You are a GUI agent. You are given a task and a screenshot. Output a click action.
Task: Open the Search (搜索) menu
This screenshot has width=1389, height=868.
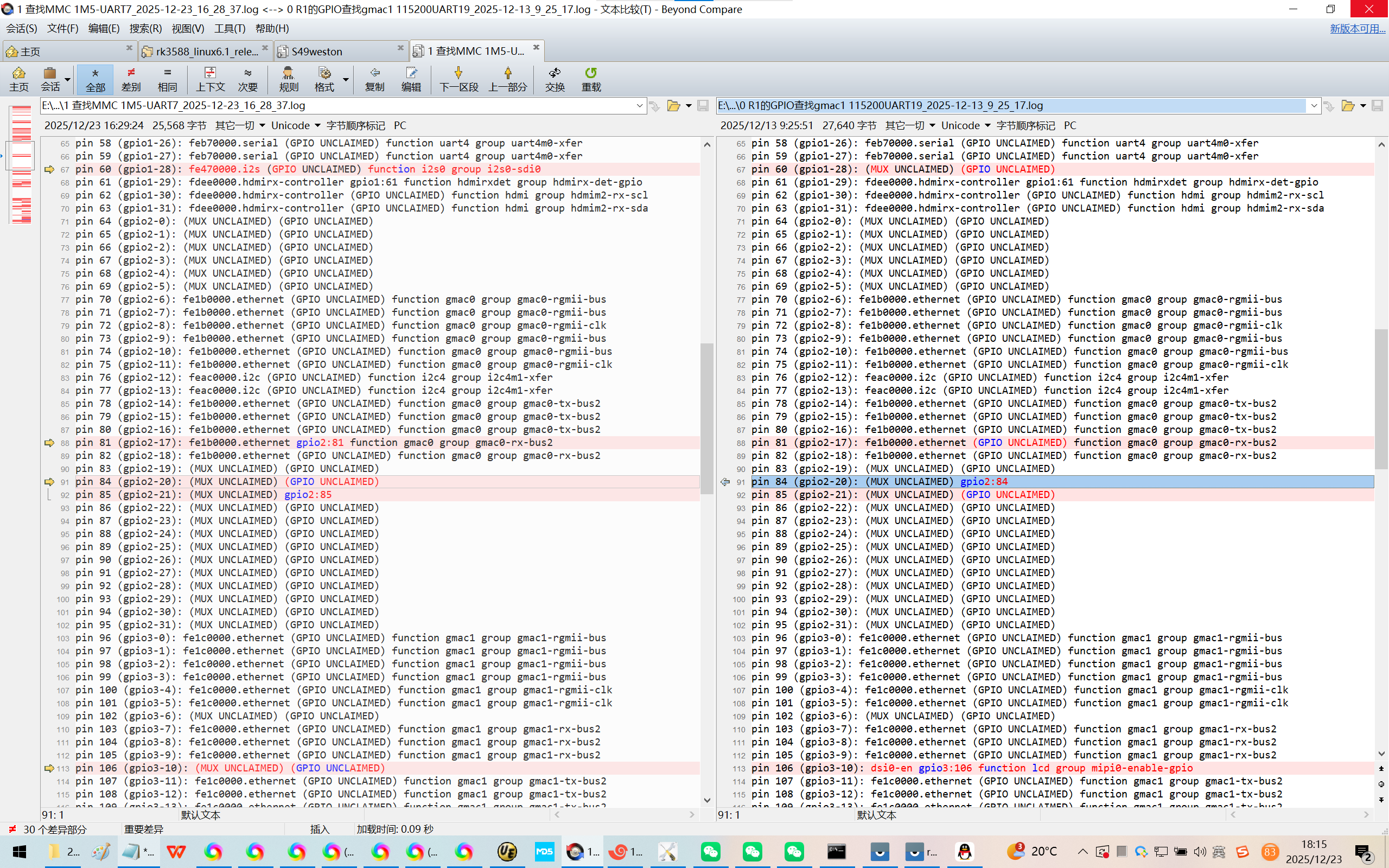tap(145, 28)
